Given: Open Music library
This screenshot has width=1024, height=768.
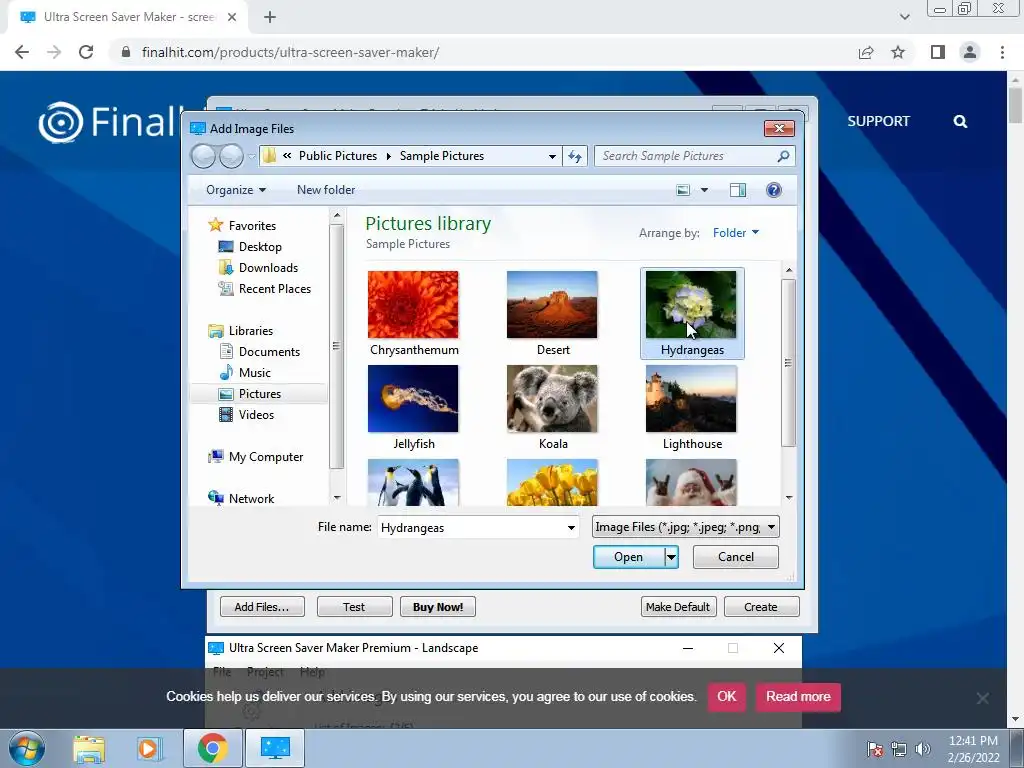Looking at the screenshot, I should pos(254,373).
